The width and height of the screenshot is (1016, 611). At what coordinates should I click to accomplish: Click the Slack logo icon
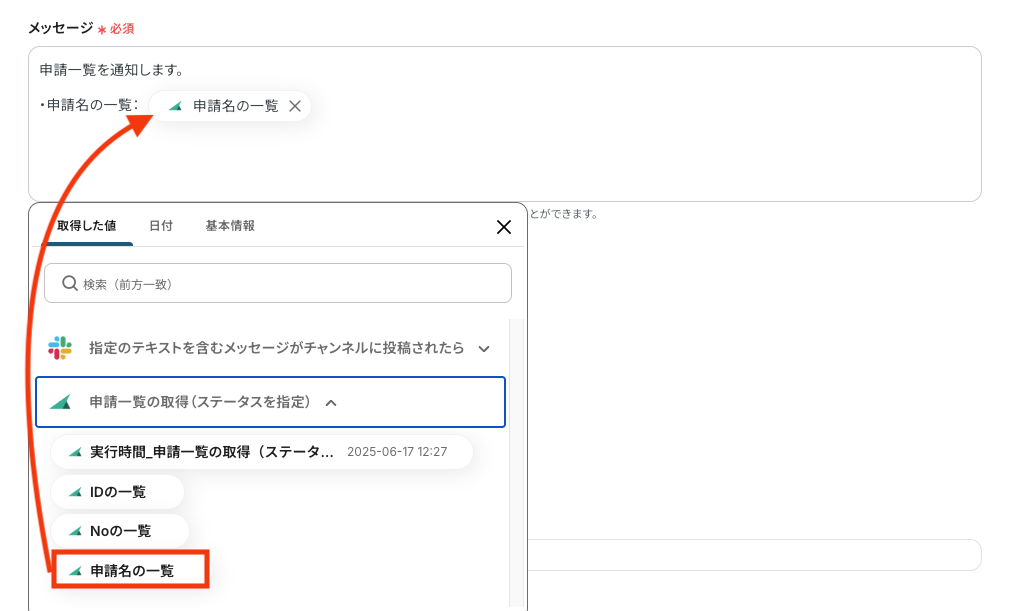pyautogui.click(x=60, y=348)
